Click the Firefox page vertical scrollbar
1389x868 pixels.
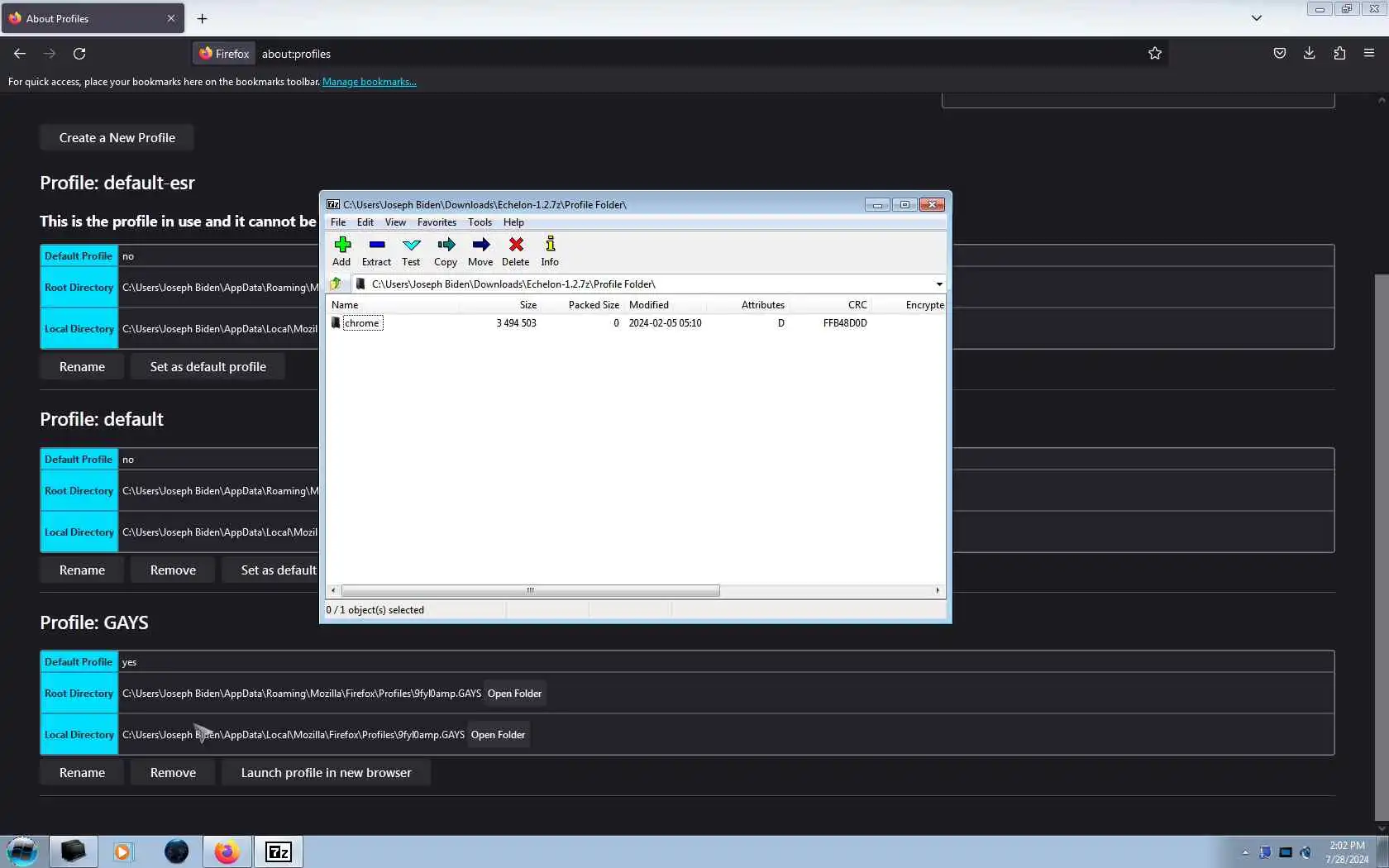tap(1382, 546)
